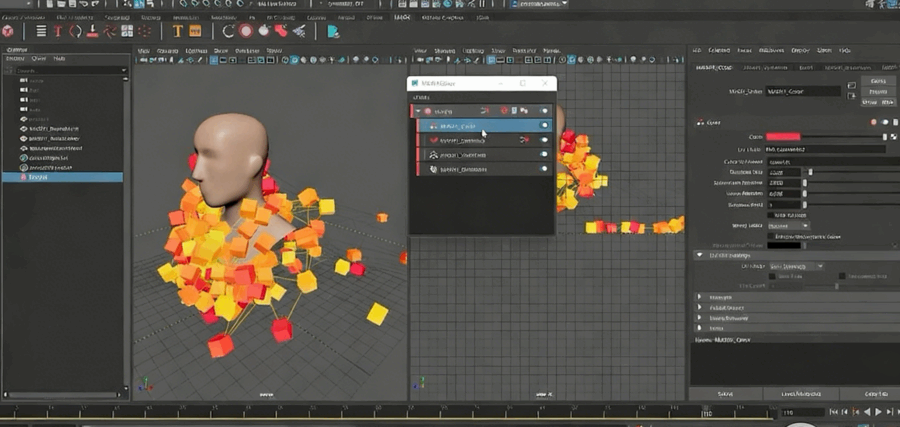Viewport: 900px width, 427px height.
Task: Open the dropdown in the expanded settings section
Action: [x=795, y=266]
